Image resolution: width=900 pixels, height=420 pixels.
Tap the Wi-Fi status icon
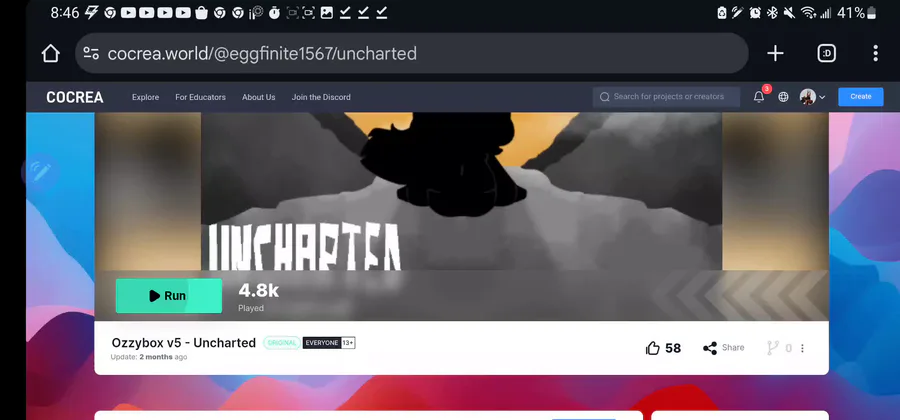tap(808, 13)
